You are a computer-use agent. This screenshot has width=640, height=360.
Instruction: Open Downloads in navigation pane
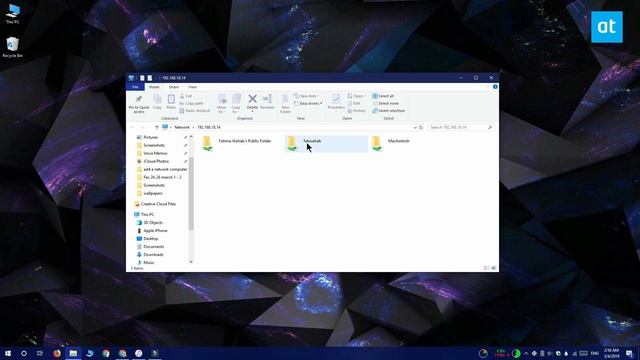(153, 254)
